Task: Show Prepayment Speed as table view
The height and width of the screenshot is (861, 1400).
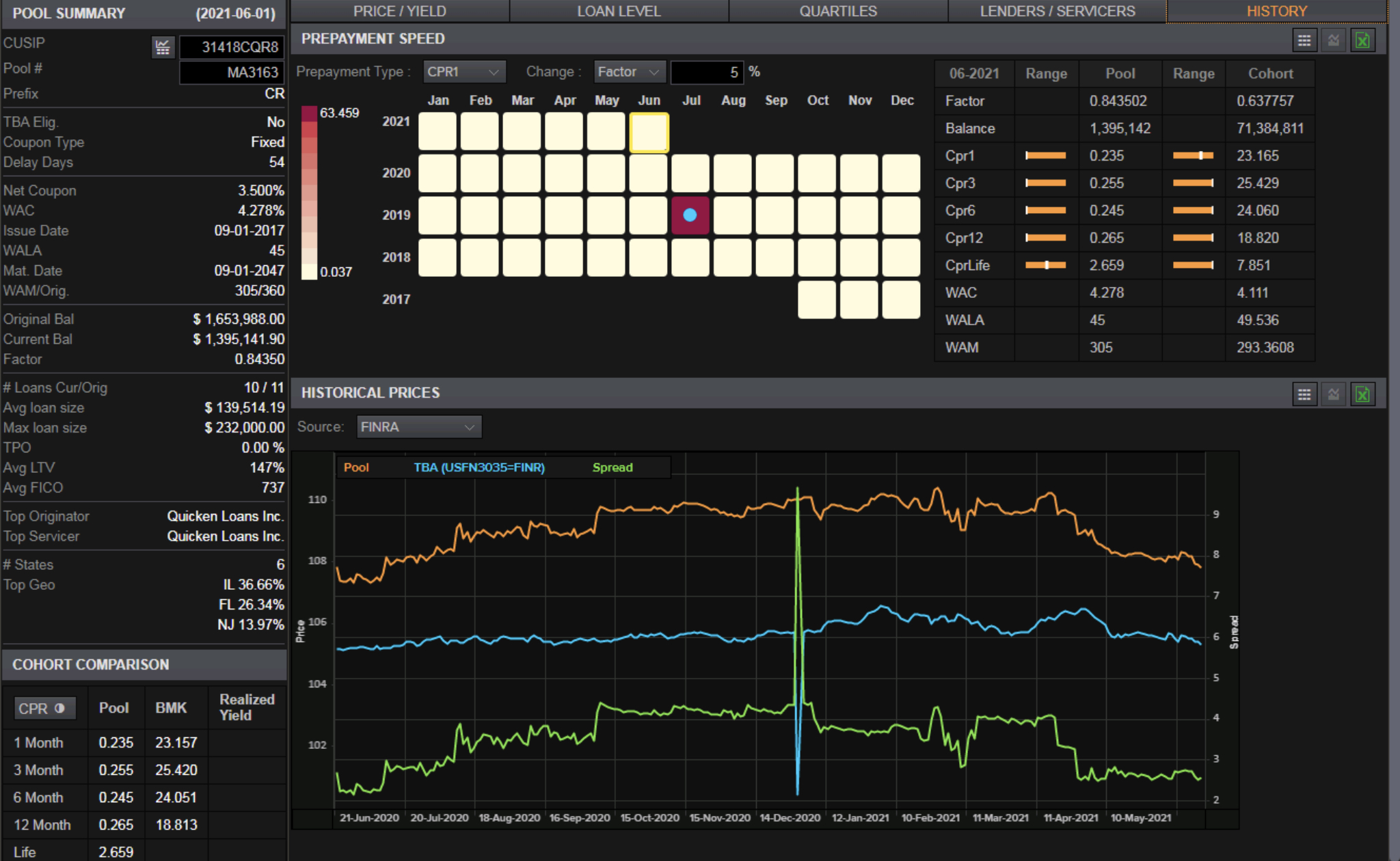Action: pyautogui.click(x=1304, y=40)
